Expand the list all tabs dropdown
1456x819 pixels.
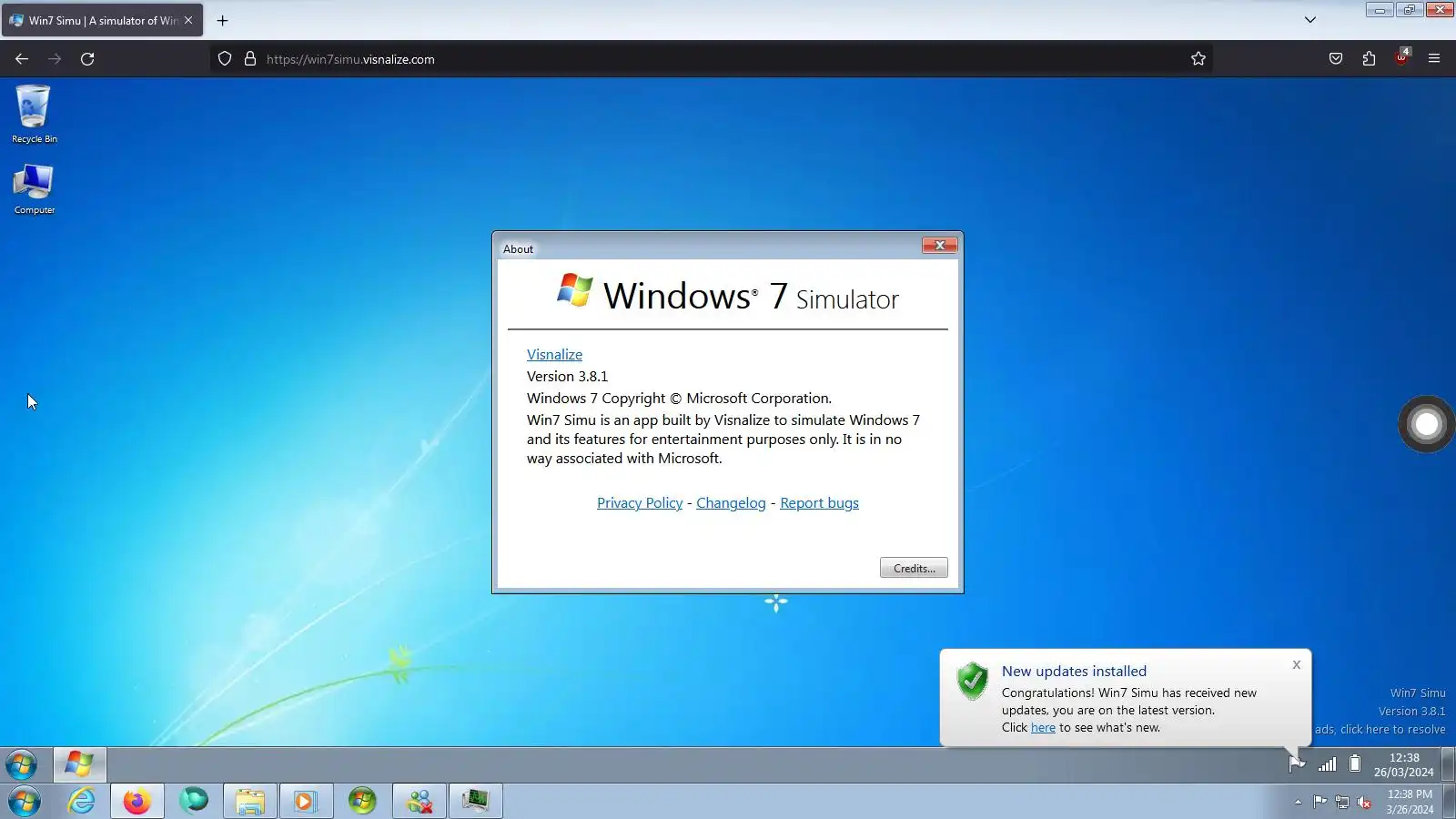(1310, 20)
